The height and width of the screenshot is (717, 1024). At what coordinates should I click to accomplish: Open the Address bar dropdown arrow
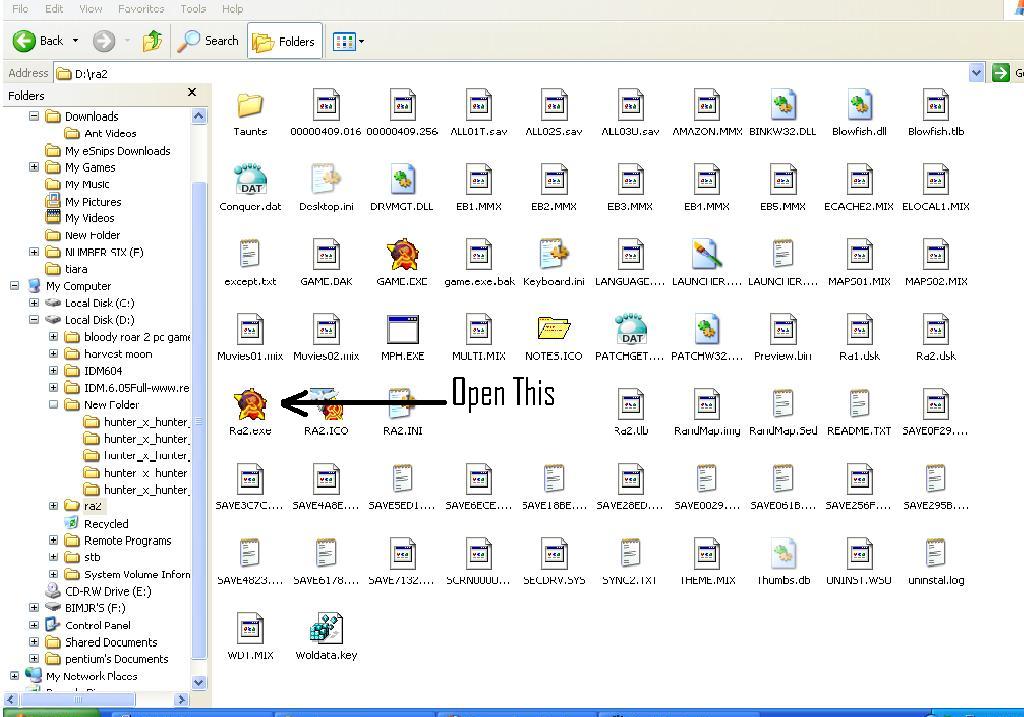[x=976, y=73]
